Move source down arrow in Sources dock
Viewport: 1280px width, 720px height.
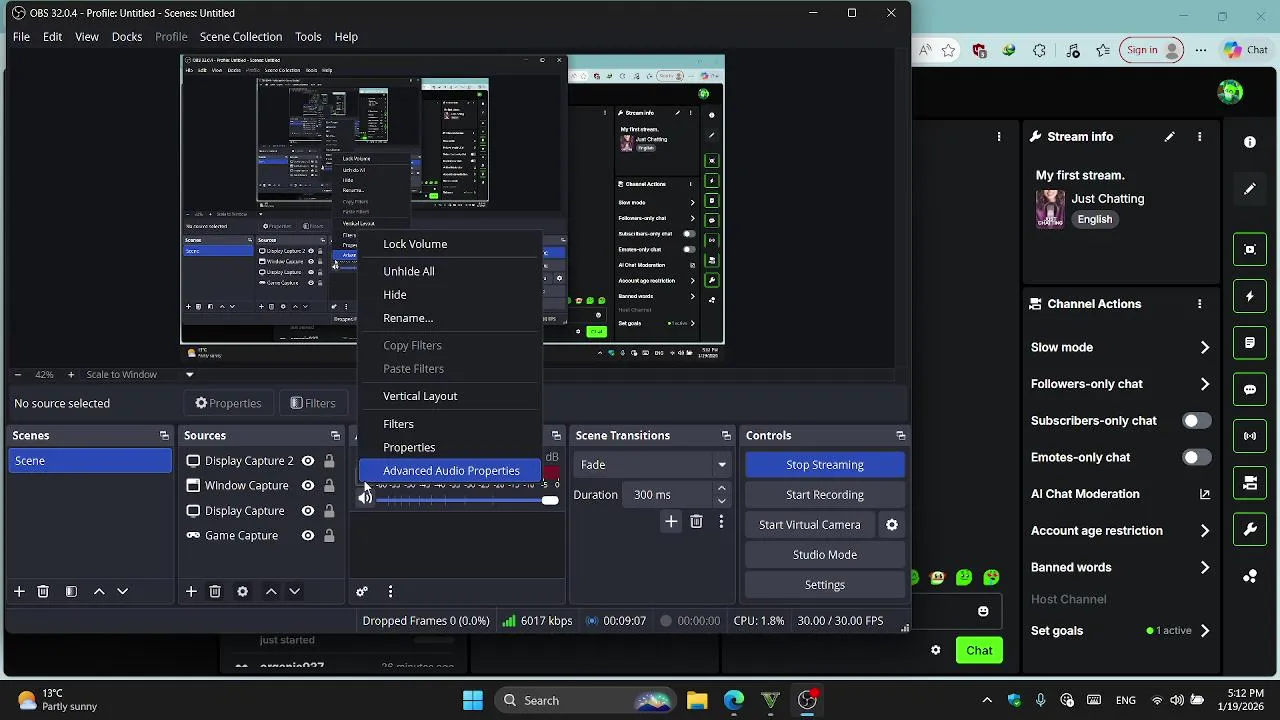click(x=295, y=591)
